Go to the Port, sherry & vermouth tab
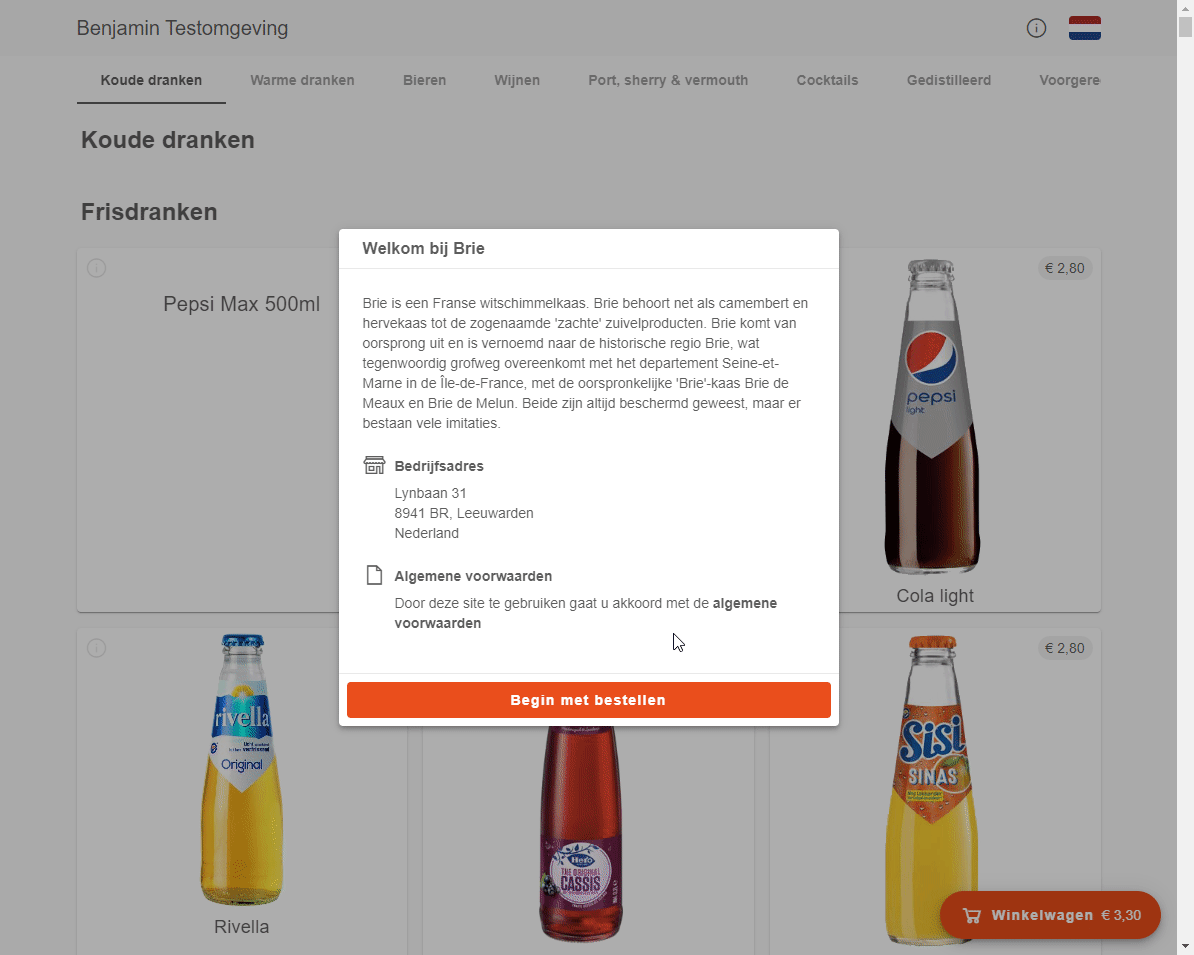 (668, 80)
